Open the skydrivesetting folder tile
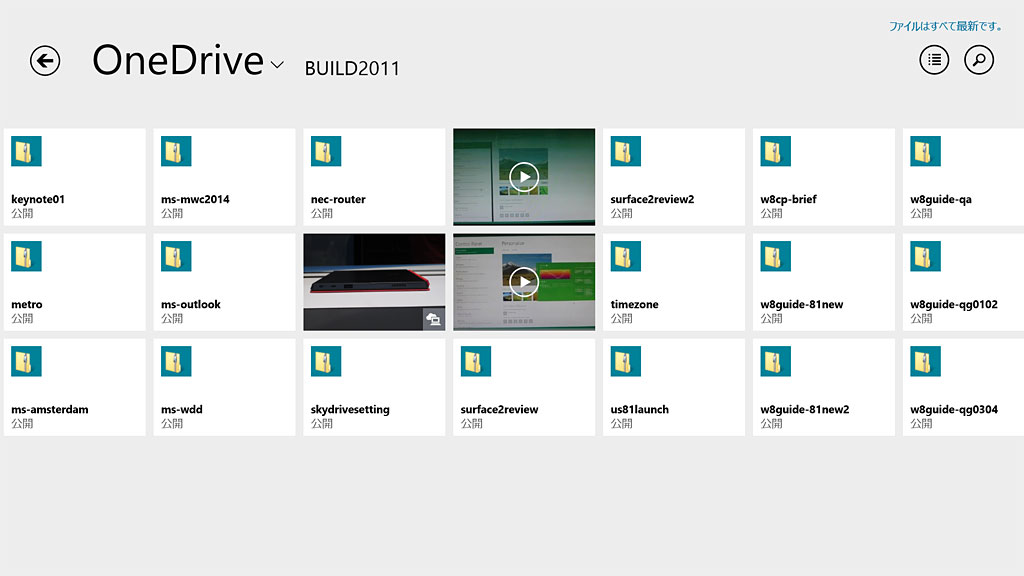Viewport: 1024px width, 576px height. 373,387
